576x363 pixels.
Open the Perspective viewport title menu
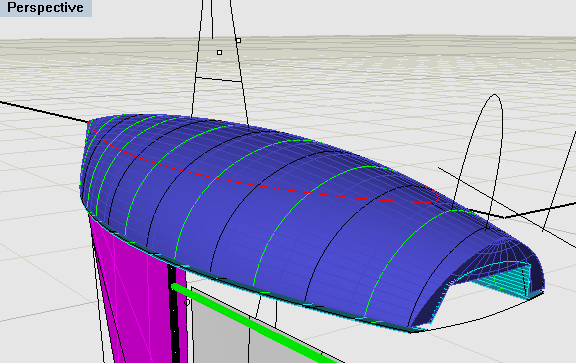click(45, 8)
